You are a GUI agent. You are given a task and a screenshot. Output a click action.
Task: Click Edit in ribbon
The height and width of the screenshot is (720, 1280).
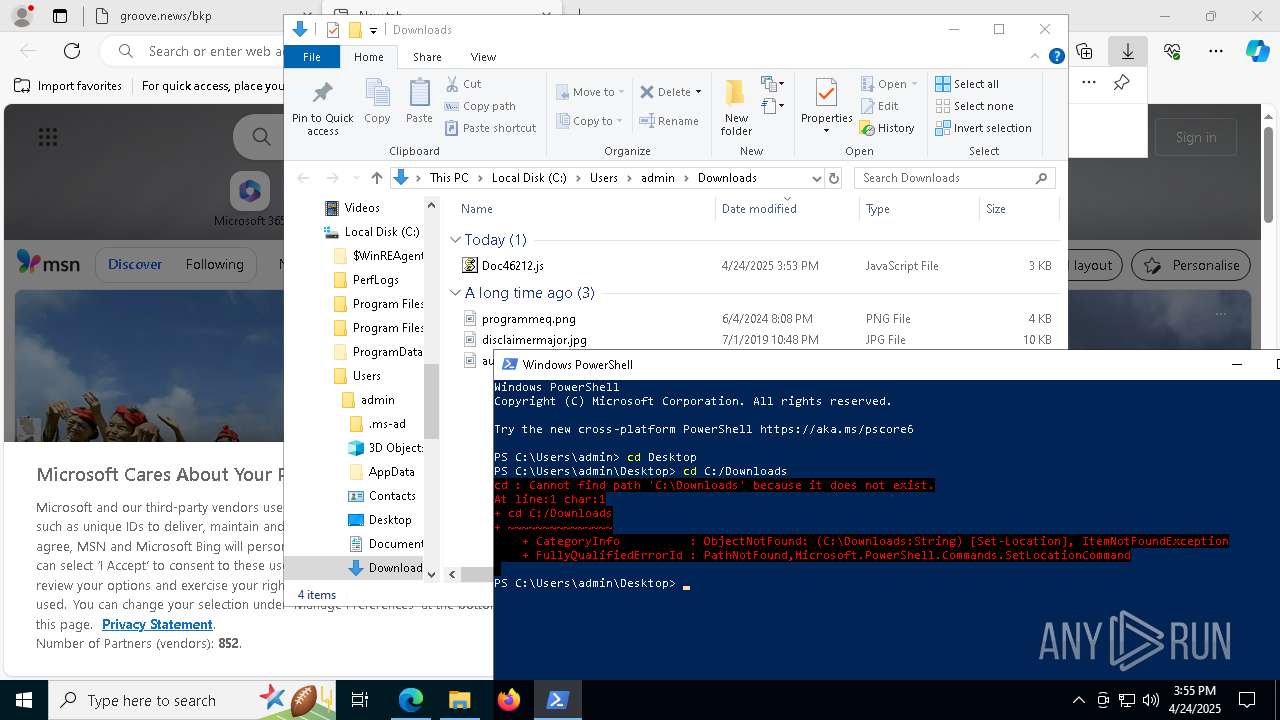pos(879,106)
